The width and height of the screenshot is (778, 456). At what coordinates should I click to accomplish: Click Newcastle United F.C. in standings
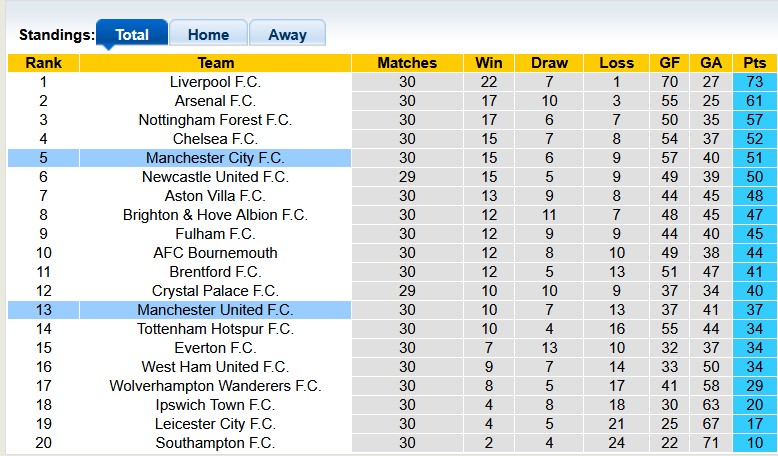(215, 177)
